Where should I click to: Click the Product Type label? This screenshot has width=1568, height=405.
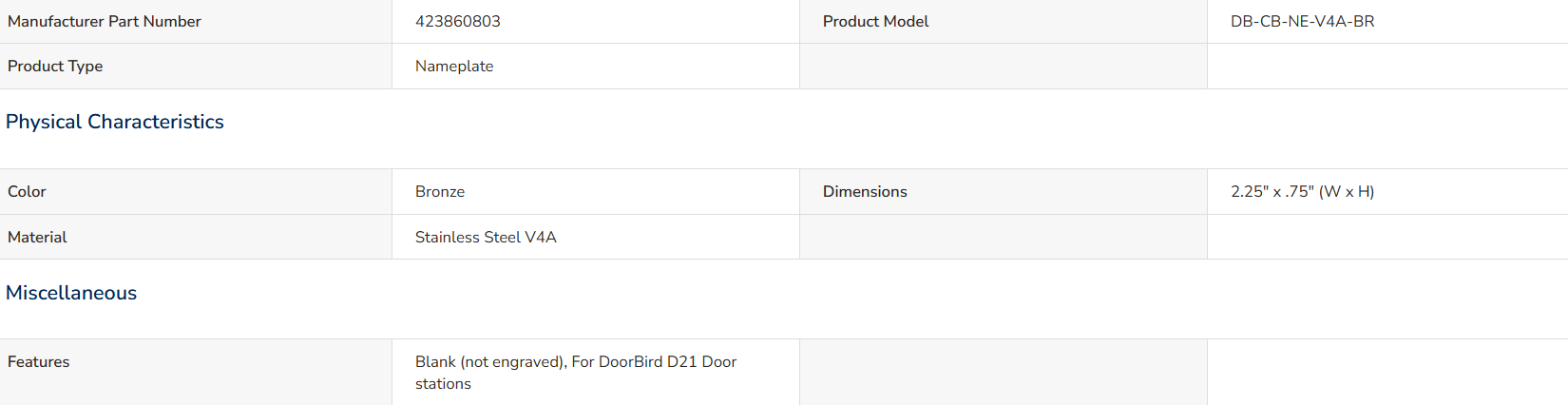click(x=55, y=66)
